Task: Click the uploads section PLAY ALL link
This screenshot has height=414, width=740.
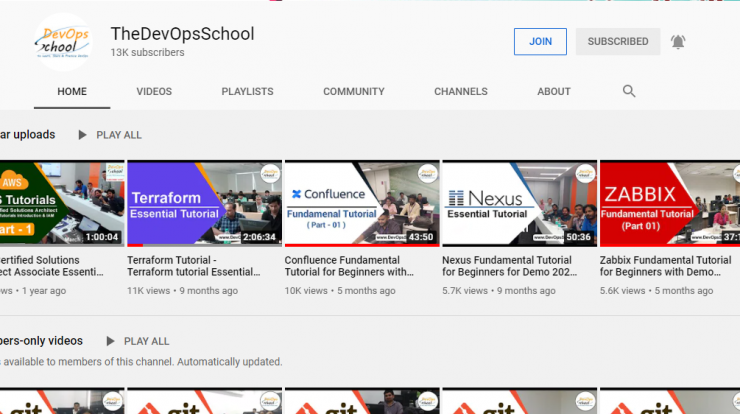Action: click(119, 135)
